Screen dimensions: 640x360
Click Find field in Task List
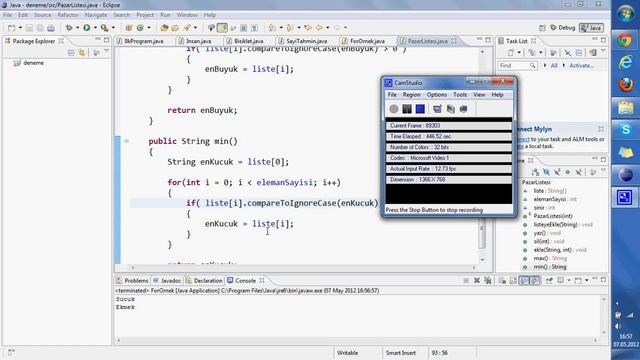click(517, 66)
